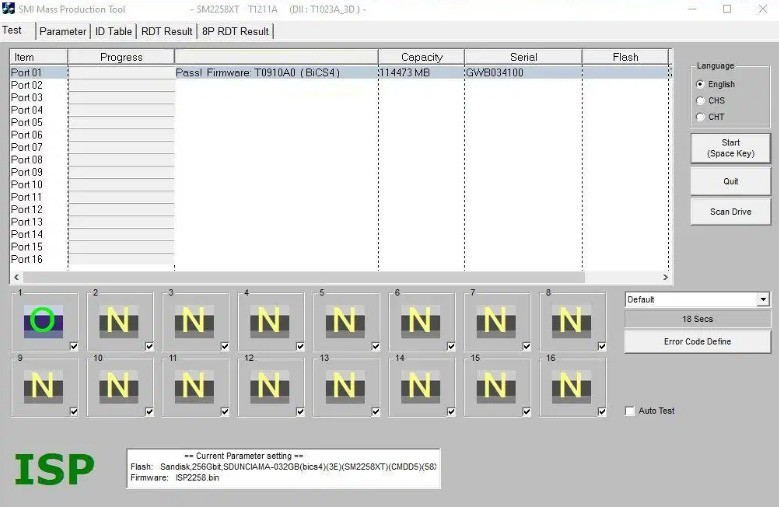
Task: Click the Port 01 progress bar
Action: pos(122,72)
